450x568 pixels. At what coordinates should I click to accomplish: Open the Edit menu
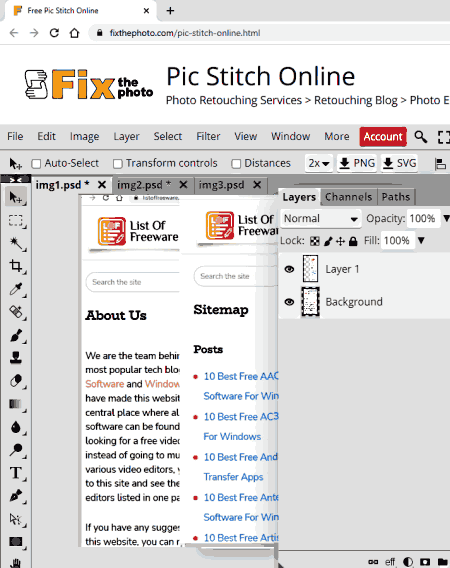(46, 137)
